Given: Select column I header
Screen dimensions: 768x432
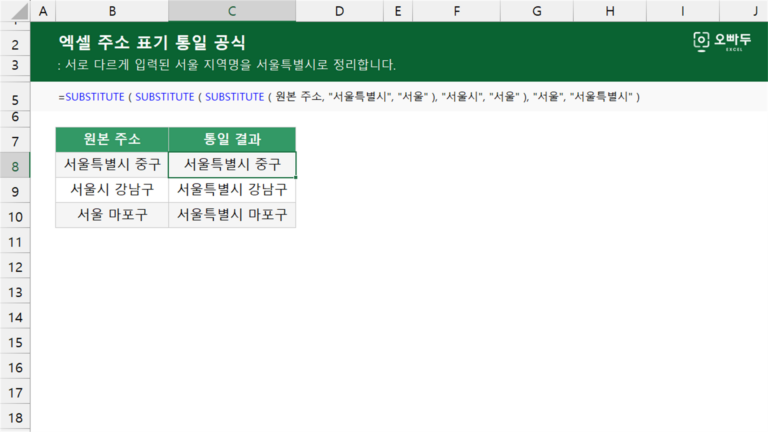Looking at the screenshot, I should [x=683, y=11].
